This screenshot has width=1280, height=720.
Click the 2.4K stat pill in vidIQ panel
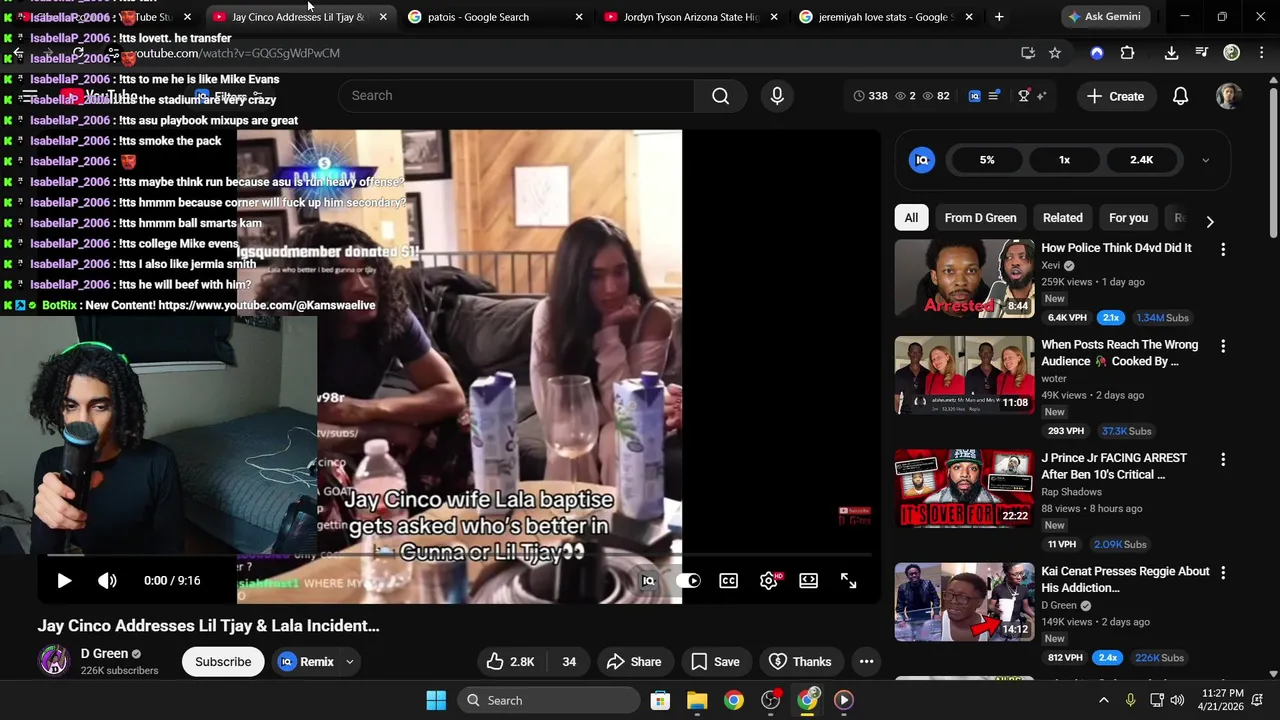click(x=1141, y=160)
